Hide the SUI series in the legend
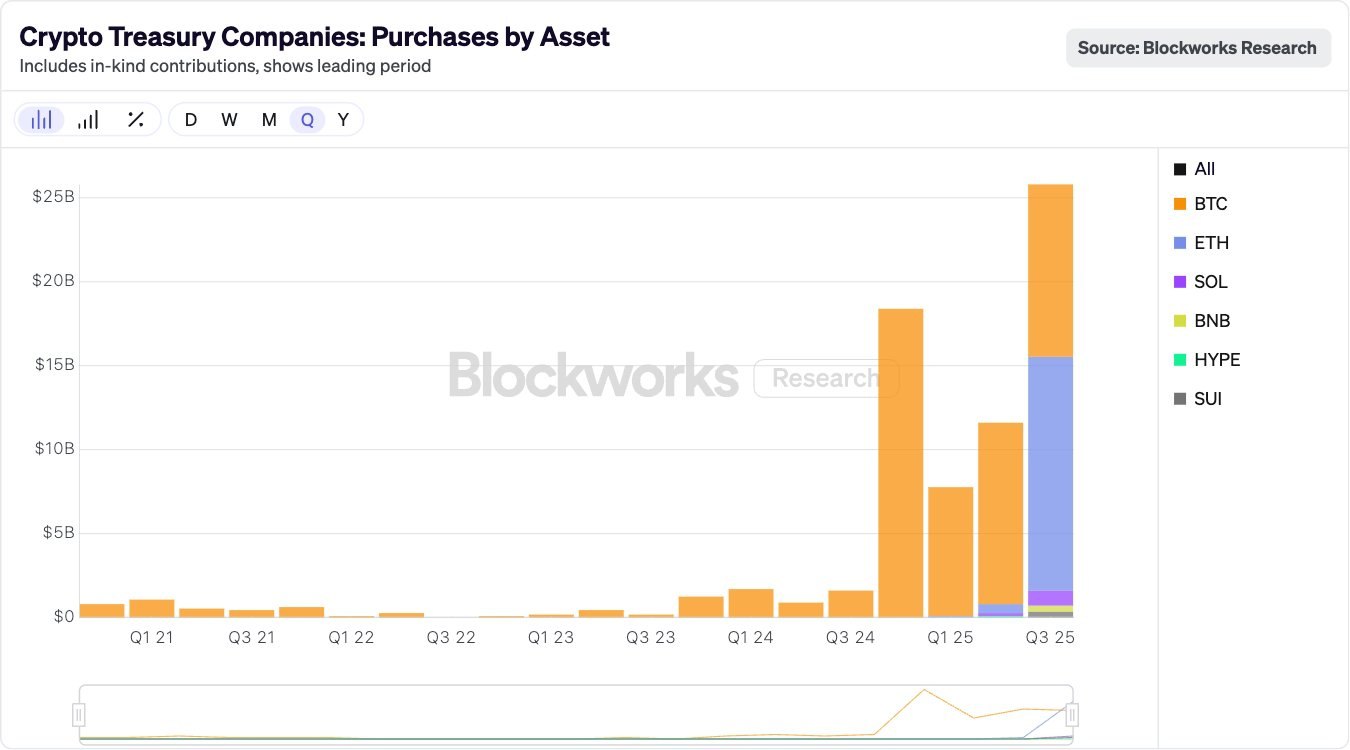This screenshot has width=1350, height=750. (1180, 398)
